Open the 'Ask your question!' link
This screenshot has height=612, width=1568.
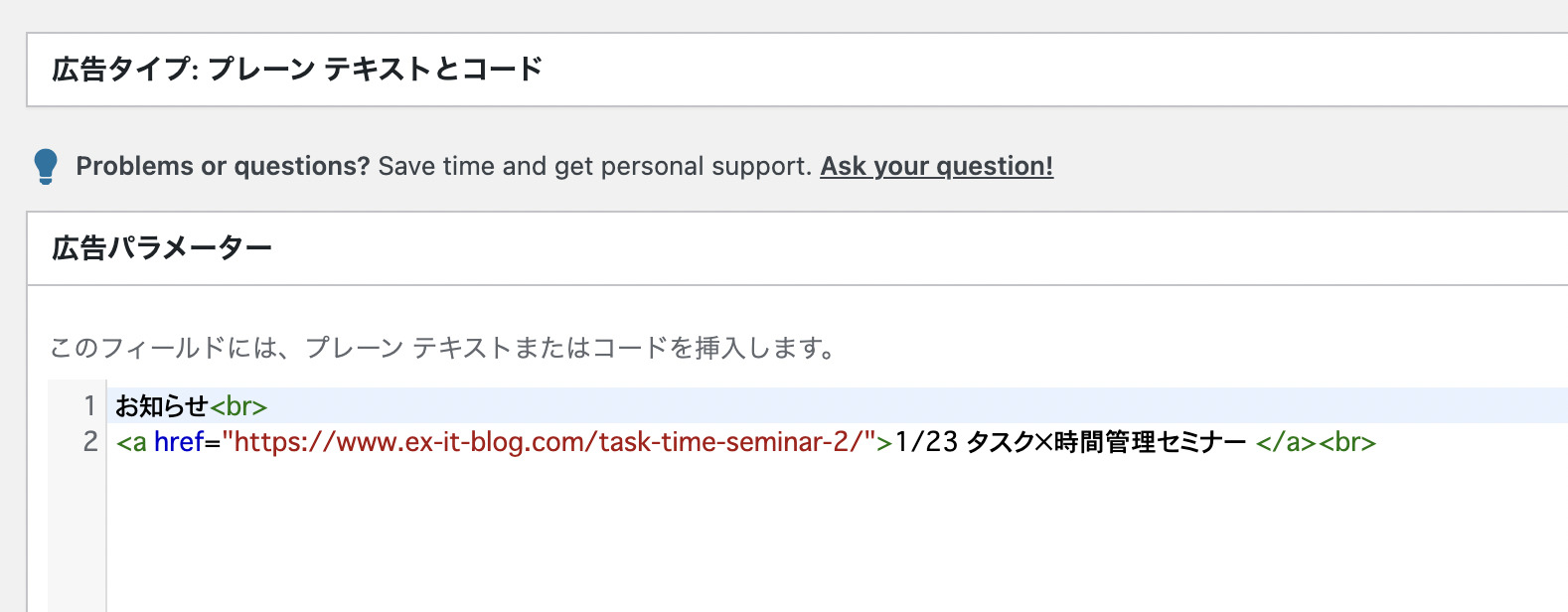tap(936, 166)
